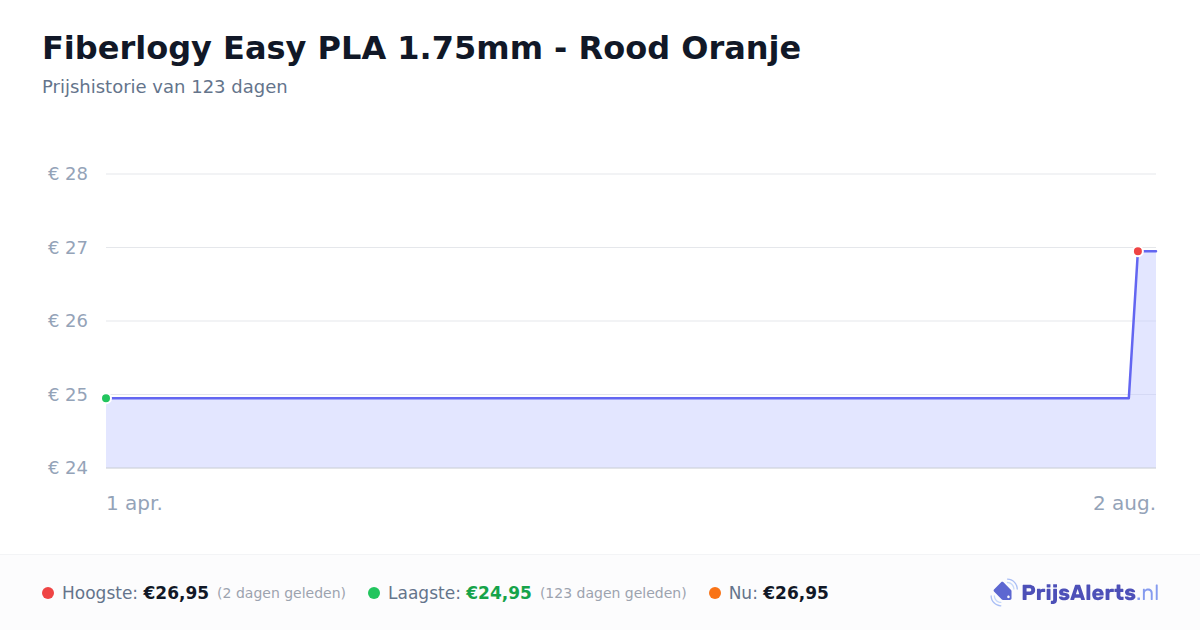Screen dimensions: 1200x630
Task: Click the PrijsAlerts price tag logo icon
Action: 1003,593
